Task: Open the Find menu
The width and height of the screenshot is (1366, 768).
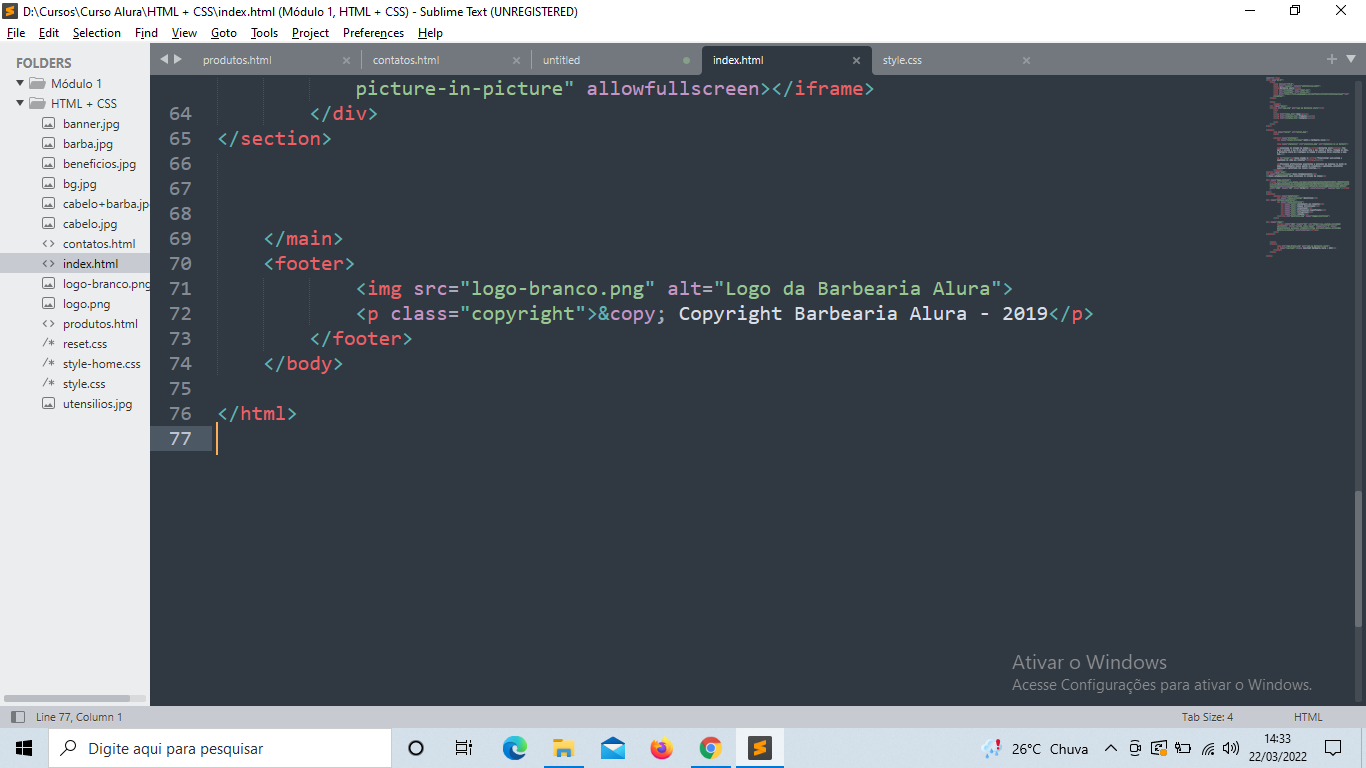Action: pyautogui.click(x=146, y=33)
